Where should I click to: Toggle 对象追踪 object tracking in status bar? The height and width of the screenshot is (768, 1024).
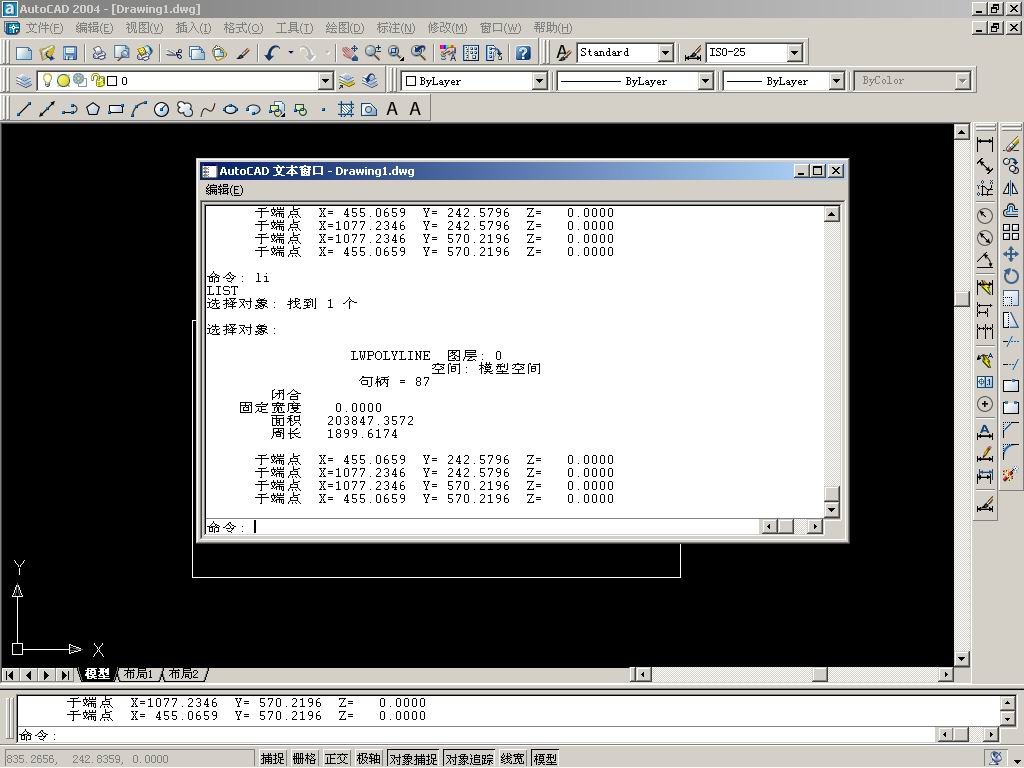[x=469, y=758]
